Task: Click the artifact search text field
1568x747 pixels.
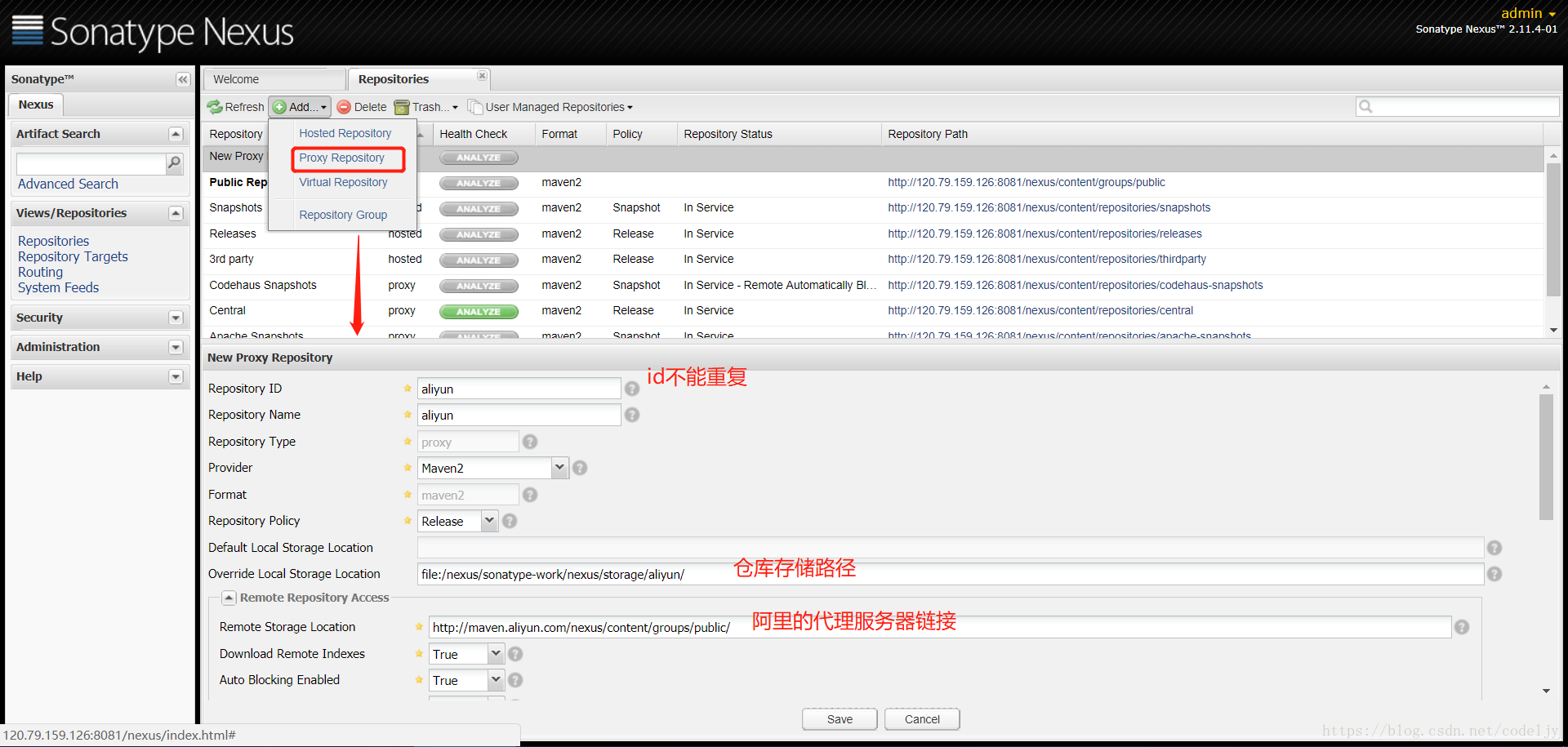Action: tap(91, 163)
